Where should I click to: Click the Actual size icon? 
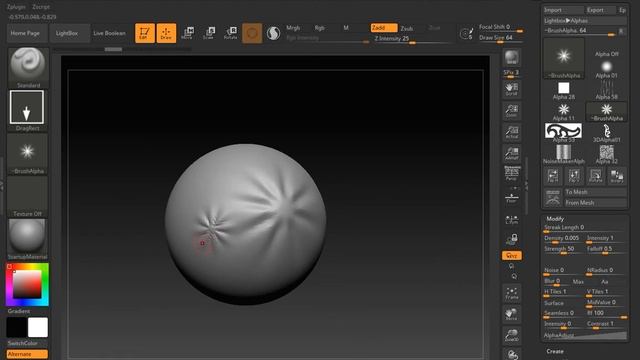pos(511,132)
